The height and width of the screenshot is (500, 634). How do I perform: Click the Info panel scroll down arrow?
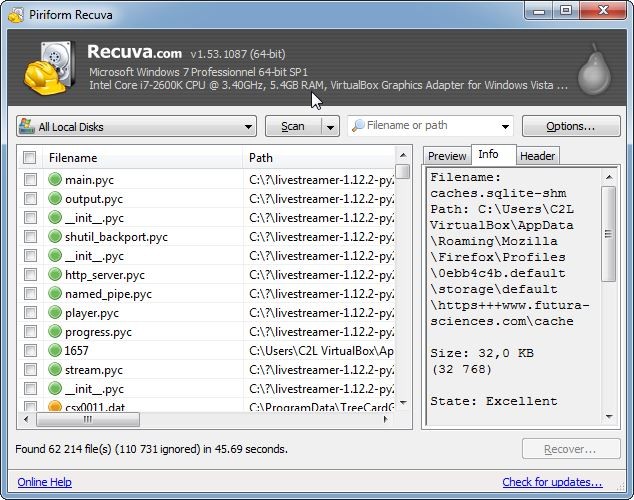609,417
